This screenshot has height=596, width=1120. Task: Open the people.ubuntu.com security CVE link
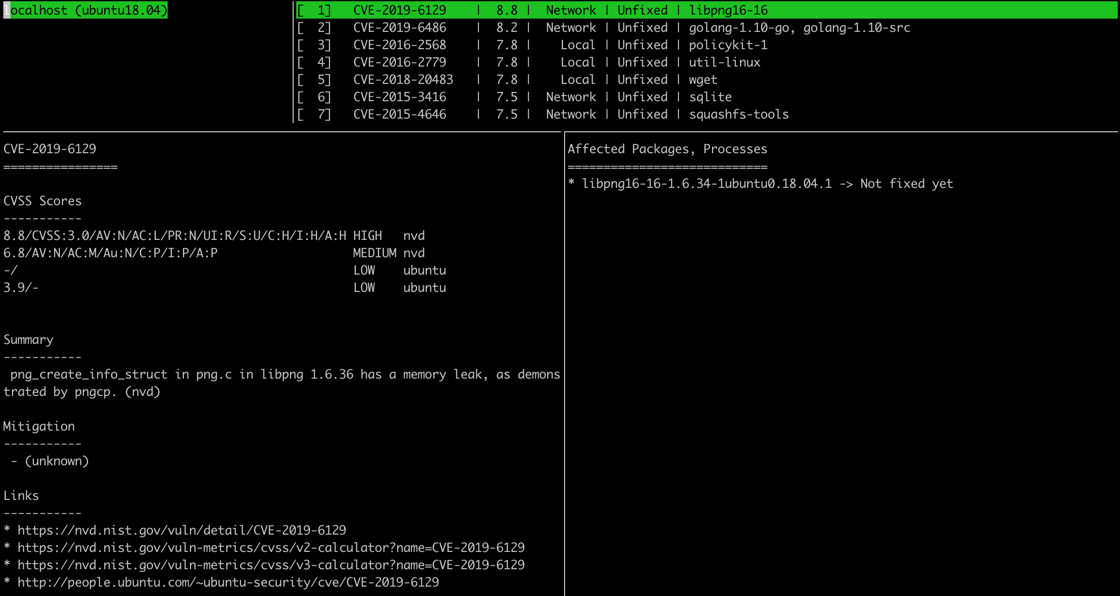(x=227, y=582)
